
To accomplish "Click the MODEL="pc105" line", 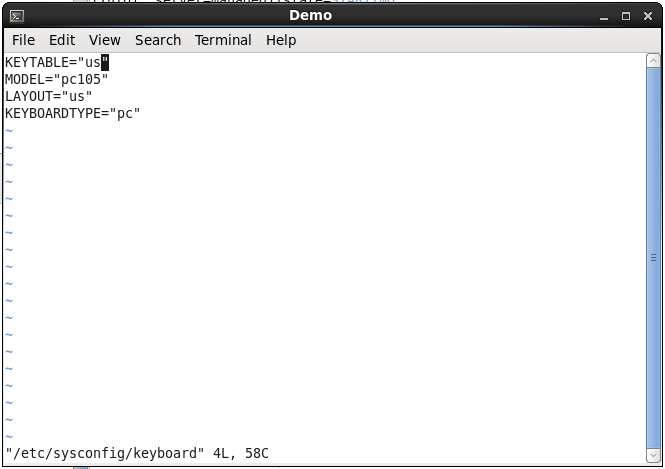I will (56, 79).
